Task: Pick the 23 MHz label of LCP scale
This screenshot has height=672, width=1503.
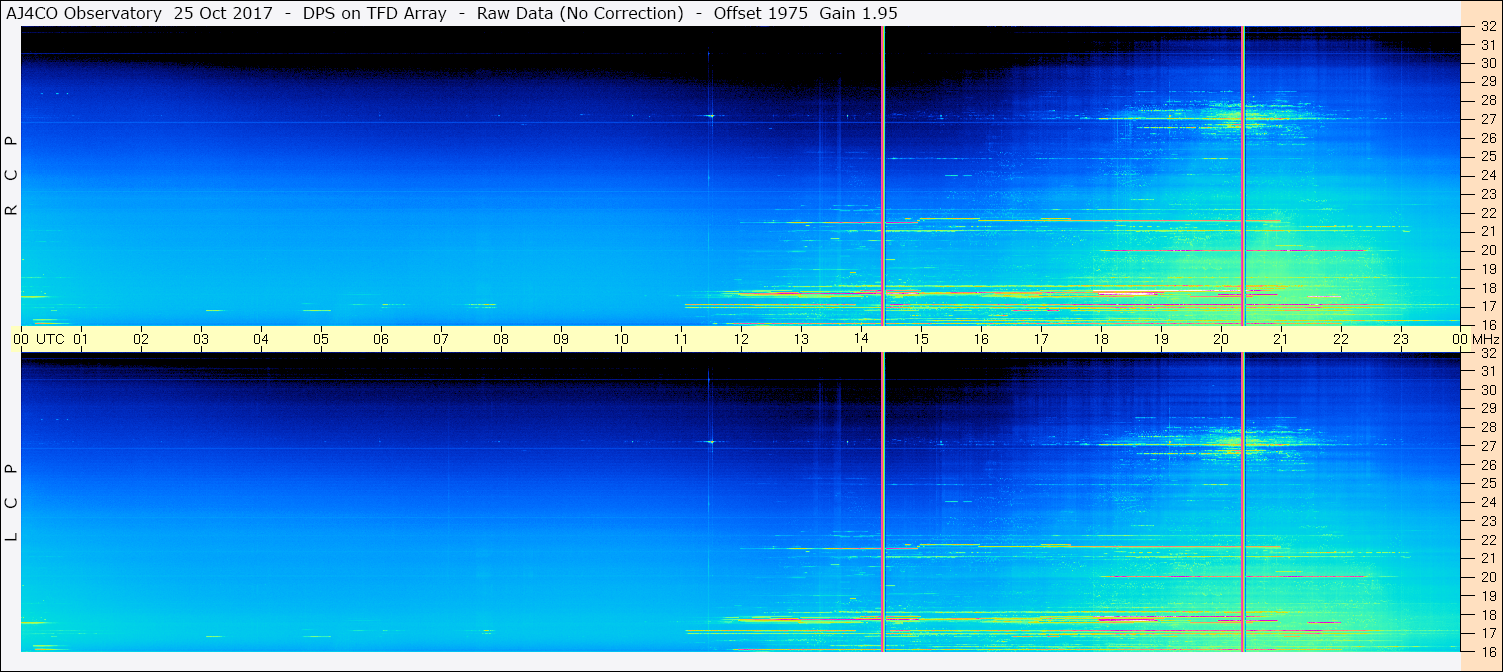Action: click(x=1488, y=521)
